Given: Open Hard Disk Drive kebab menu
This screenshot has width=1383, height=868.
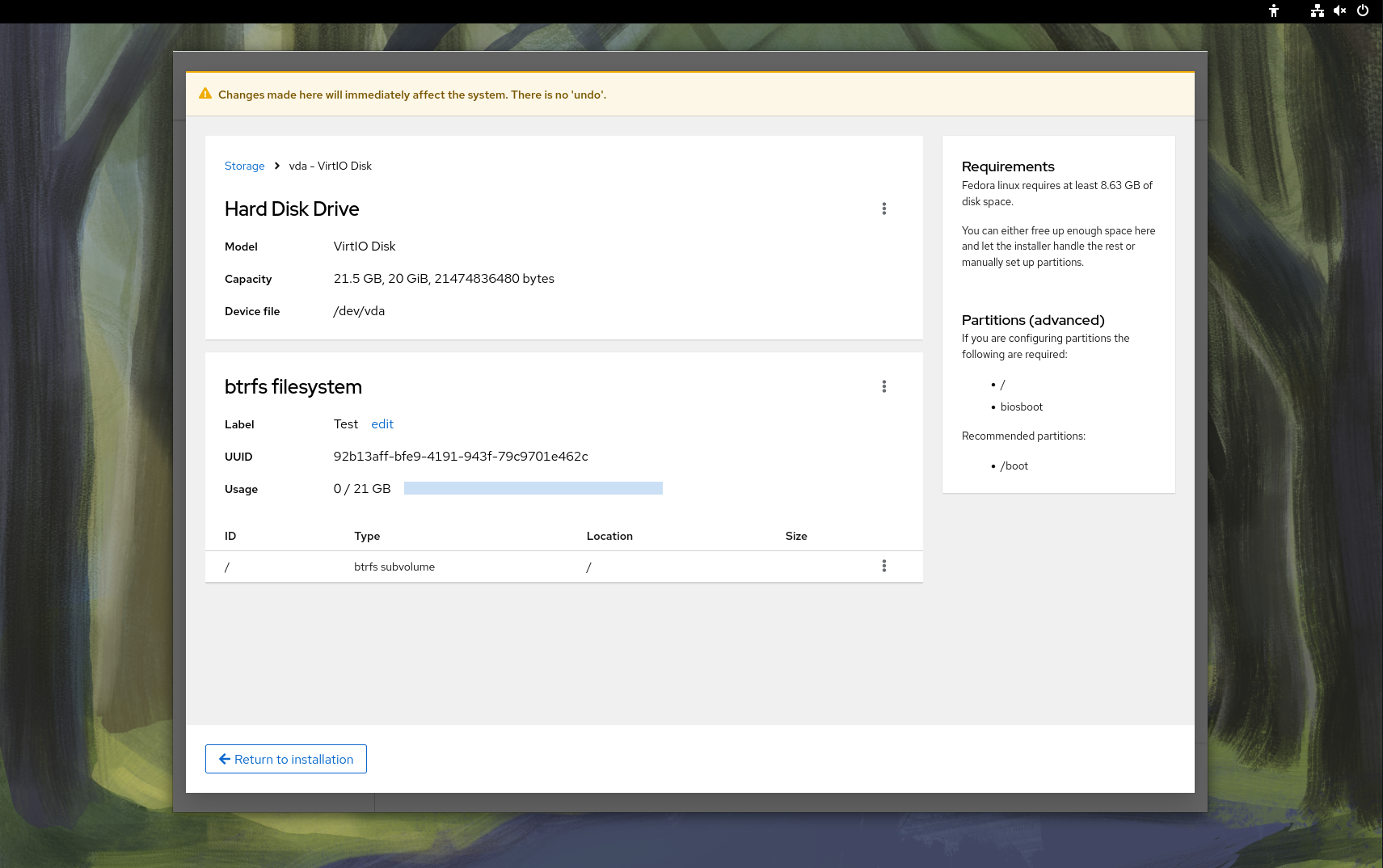Looking at the screenshot, I should coord(883,209).
